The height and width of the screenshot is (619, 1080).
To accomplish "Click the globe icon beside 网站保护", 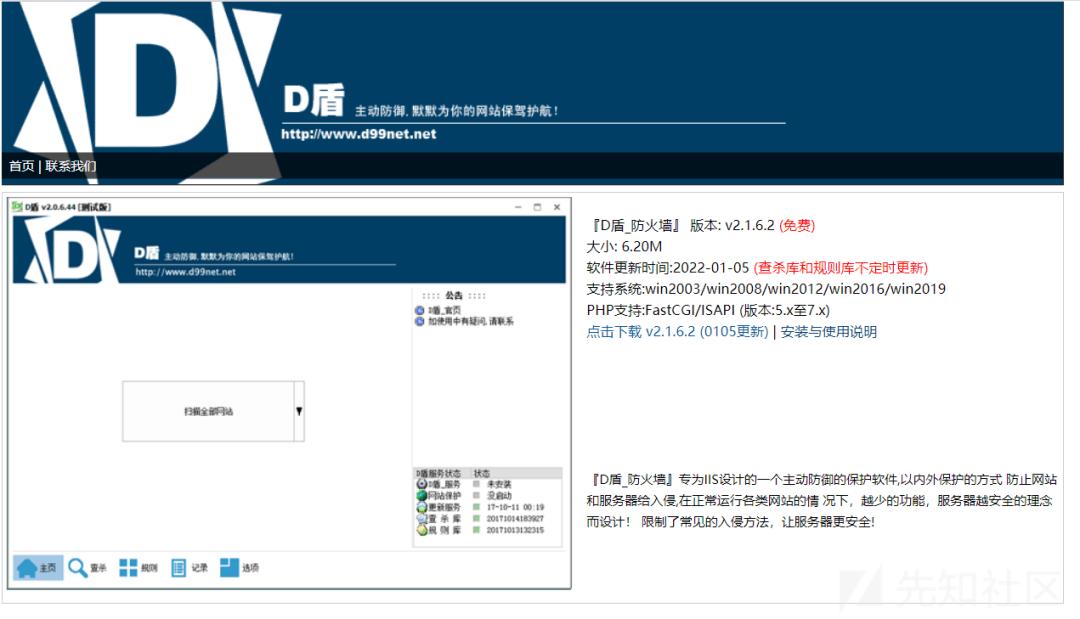I will pos(422,495).
